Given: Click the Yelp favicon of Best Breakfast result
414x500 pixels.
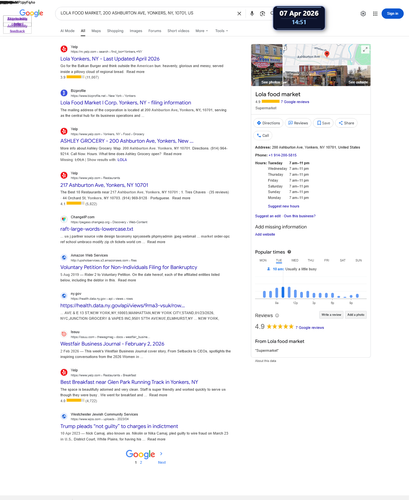Looking at the screenshot, I should tap(64, 372).
